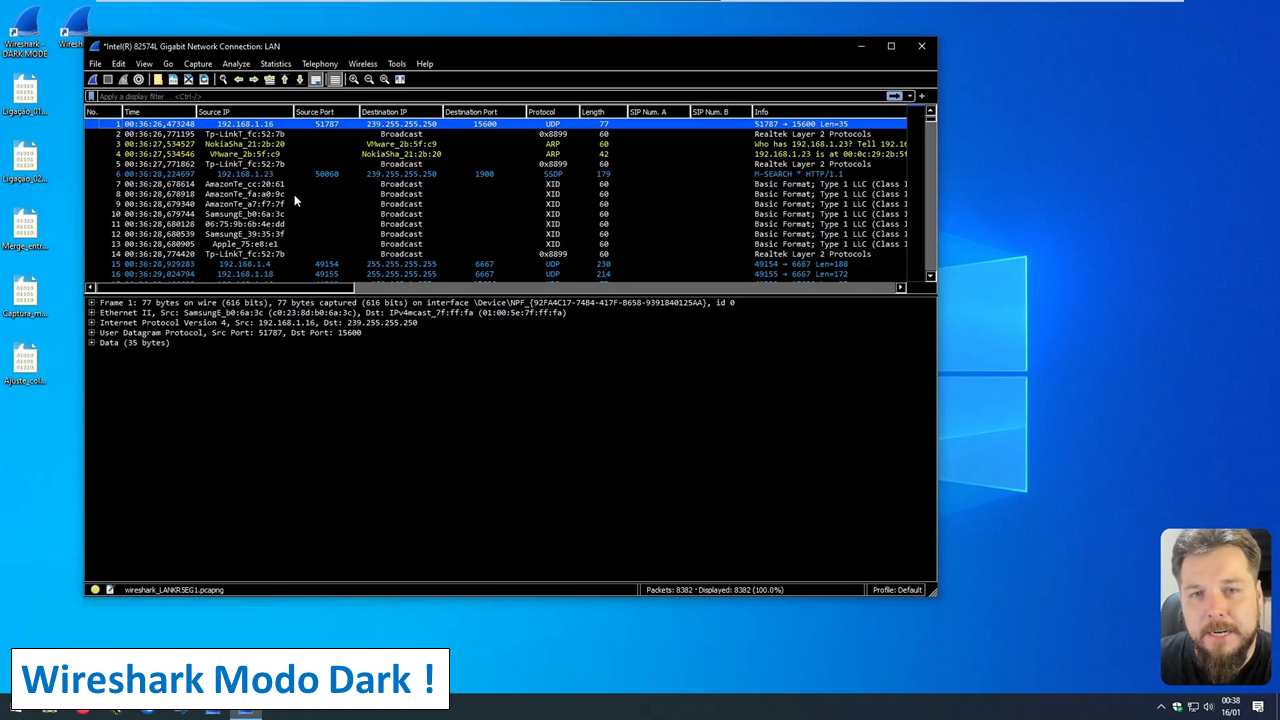Start capturing packets with the shark fin icon
The image size is (1280, 720).
click(x=93, y=80)
